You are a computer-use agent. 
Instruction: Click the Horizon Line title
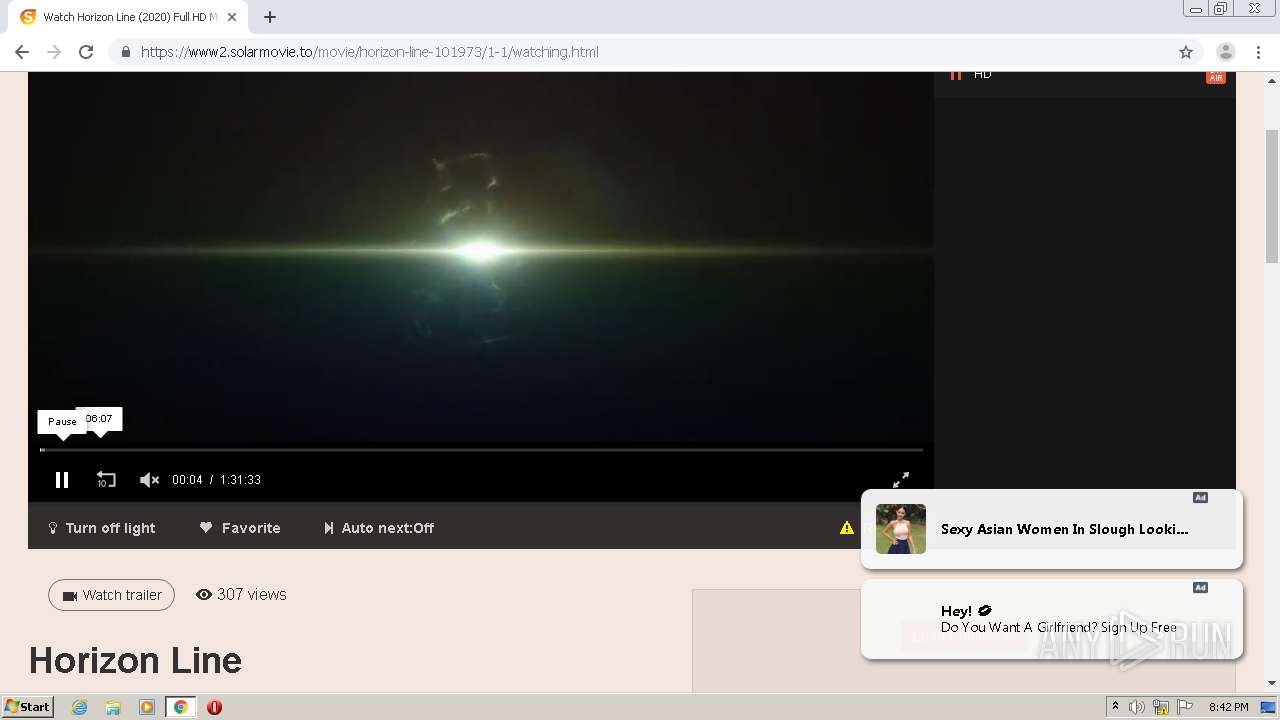(135, 660)
